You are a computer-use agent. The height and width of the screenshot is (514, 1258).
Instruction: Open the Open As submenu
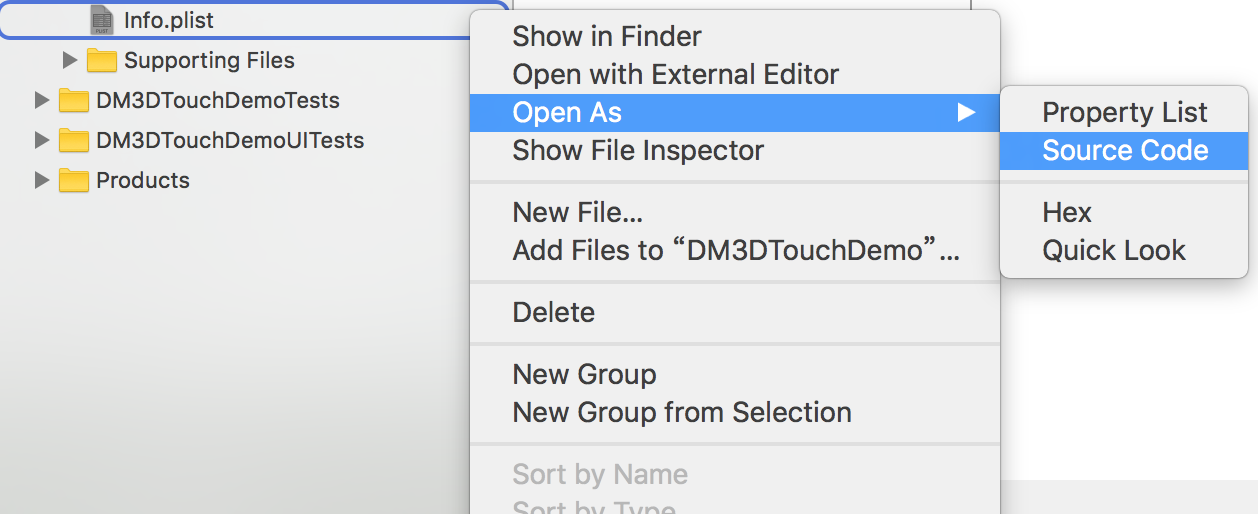point(567,113)
